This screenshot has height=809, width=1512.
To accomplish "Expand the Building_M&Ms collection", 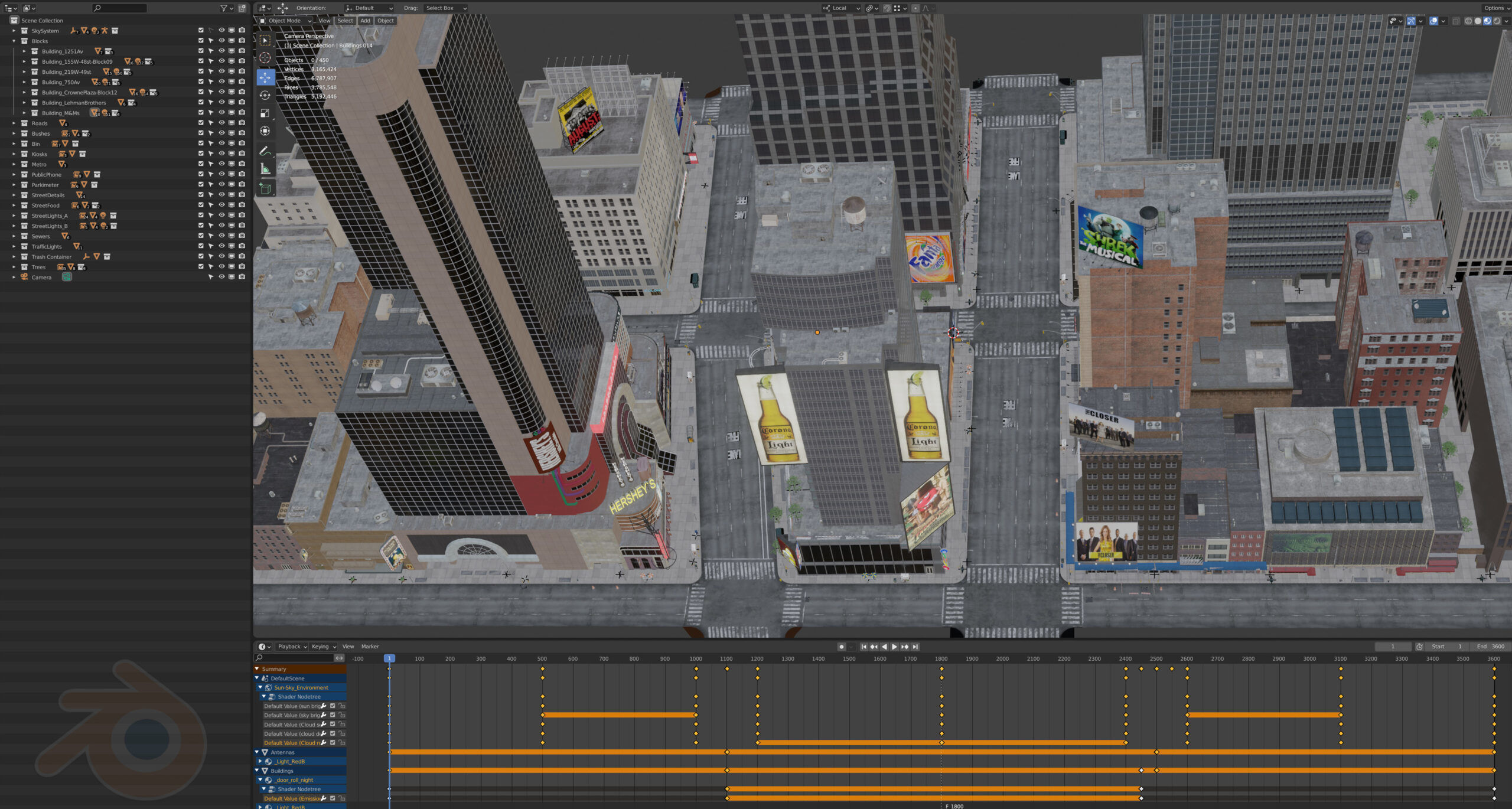I will point(24,113).
